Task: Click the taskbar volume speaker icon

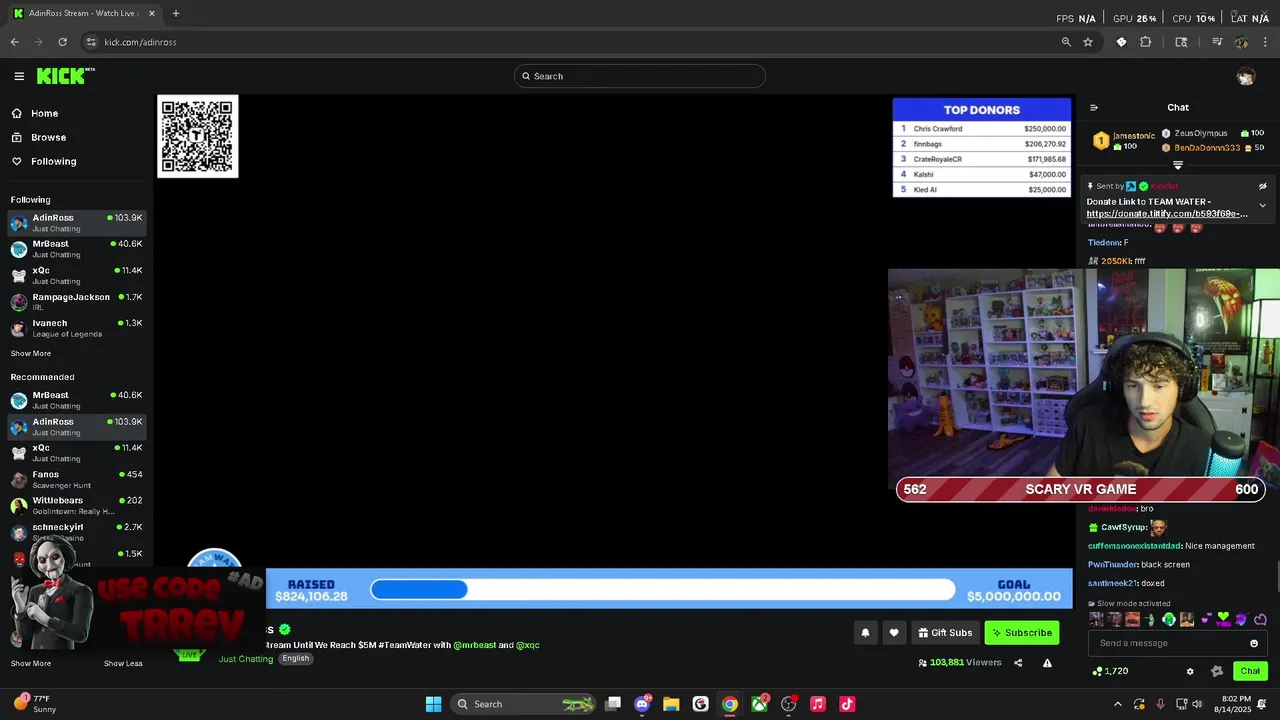Action: coord(1197,704)
